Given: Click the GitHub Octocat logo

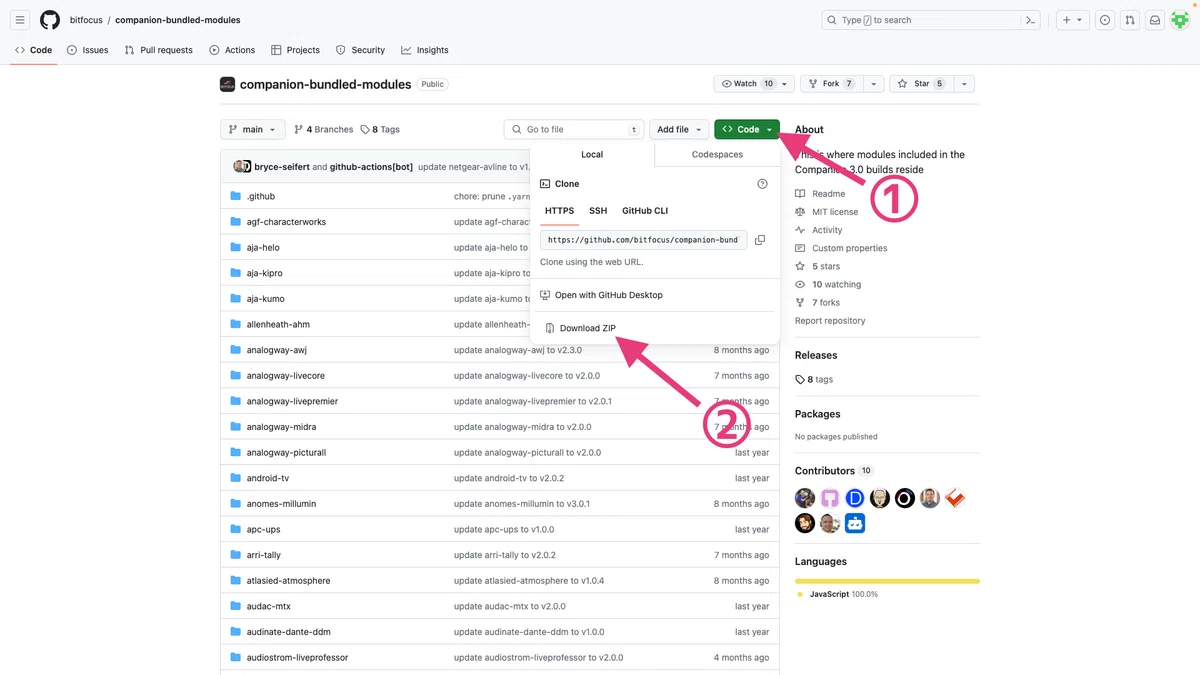Looking at the screenshot, I should (x=50, y=20).
